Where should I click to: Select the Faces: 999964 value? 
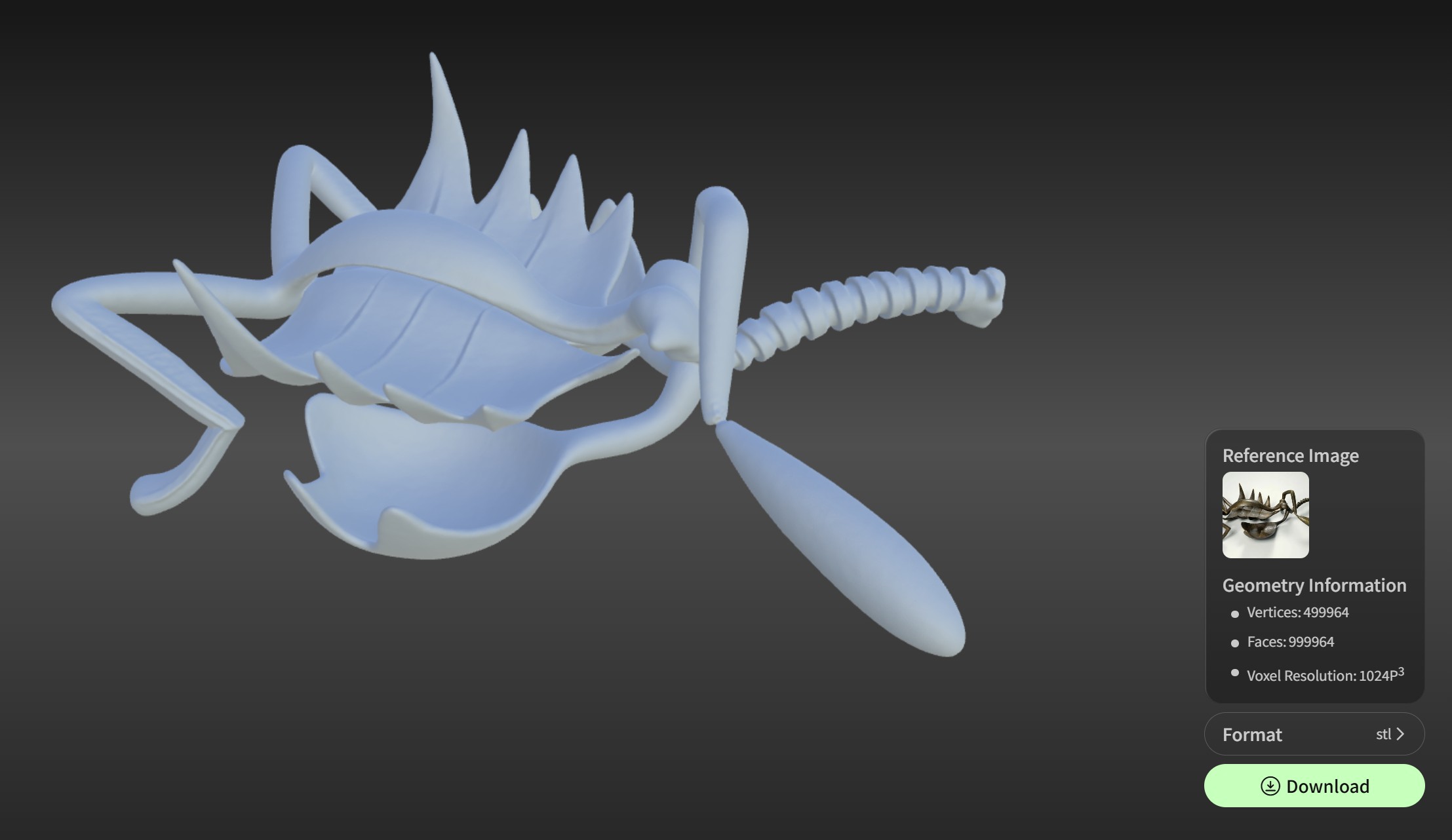click(x=1290, y=642)
